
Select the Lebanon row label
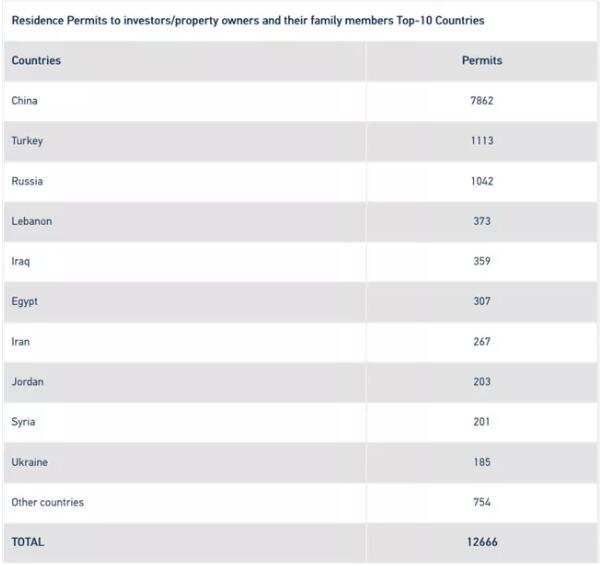32,221
